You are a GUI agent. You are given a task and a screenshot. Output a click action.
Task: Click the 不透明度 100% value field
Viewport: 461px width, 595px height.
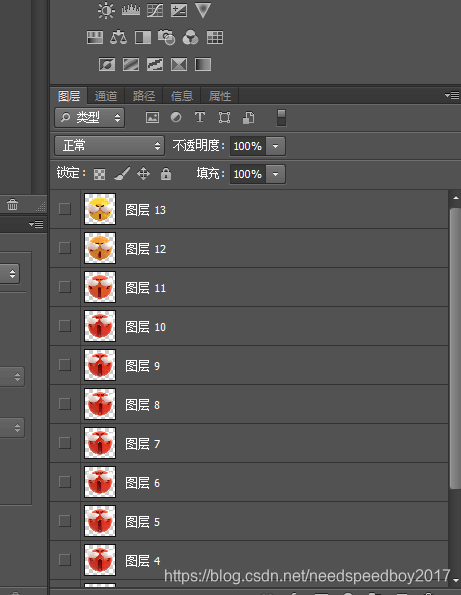coord(248,146)
